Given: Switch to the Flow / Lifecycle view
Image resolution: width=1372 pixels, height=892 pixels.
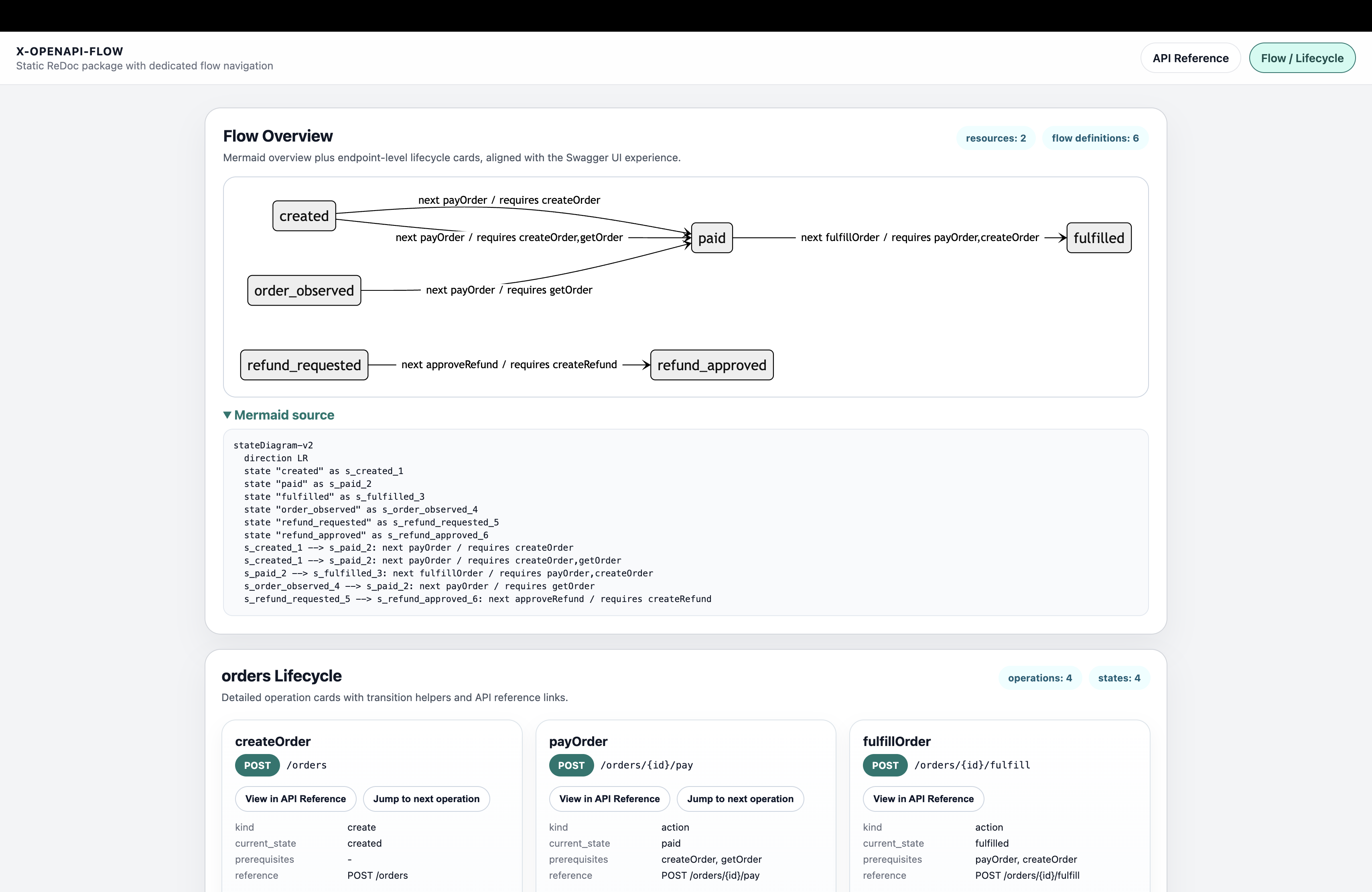Looking at the screenshot, I should pyautogui.click(x=1302, y=58).
